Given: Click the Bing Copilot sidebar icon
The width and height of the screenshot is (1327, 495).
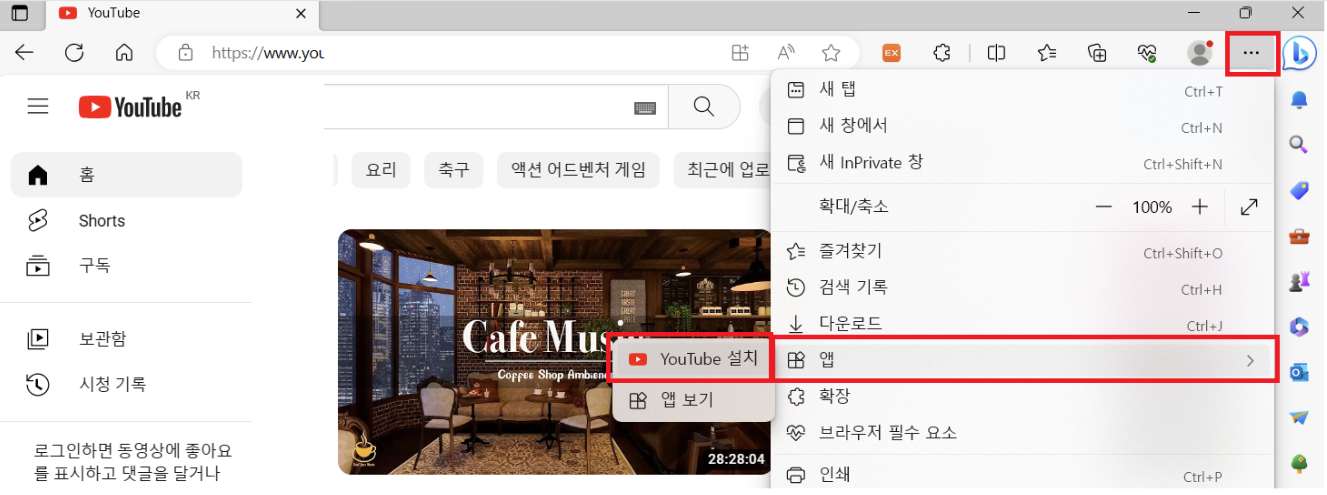Looking at the screenshot, I should tap(1299, 53).
